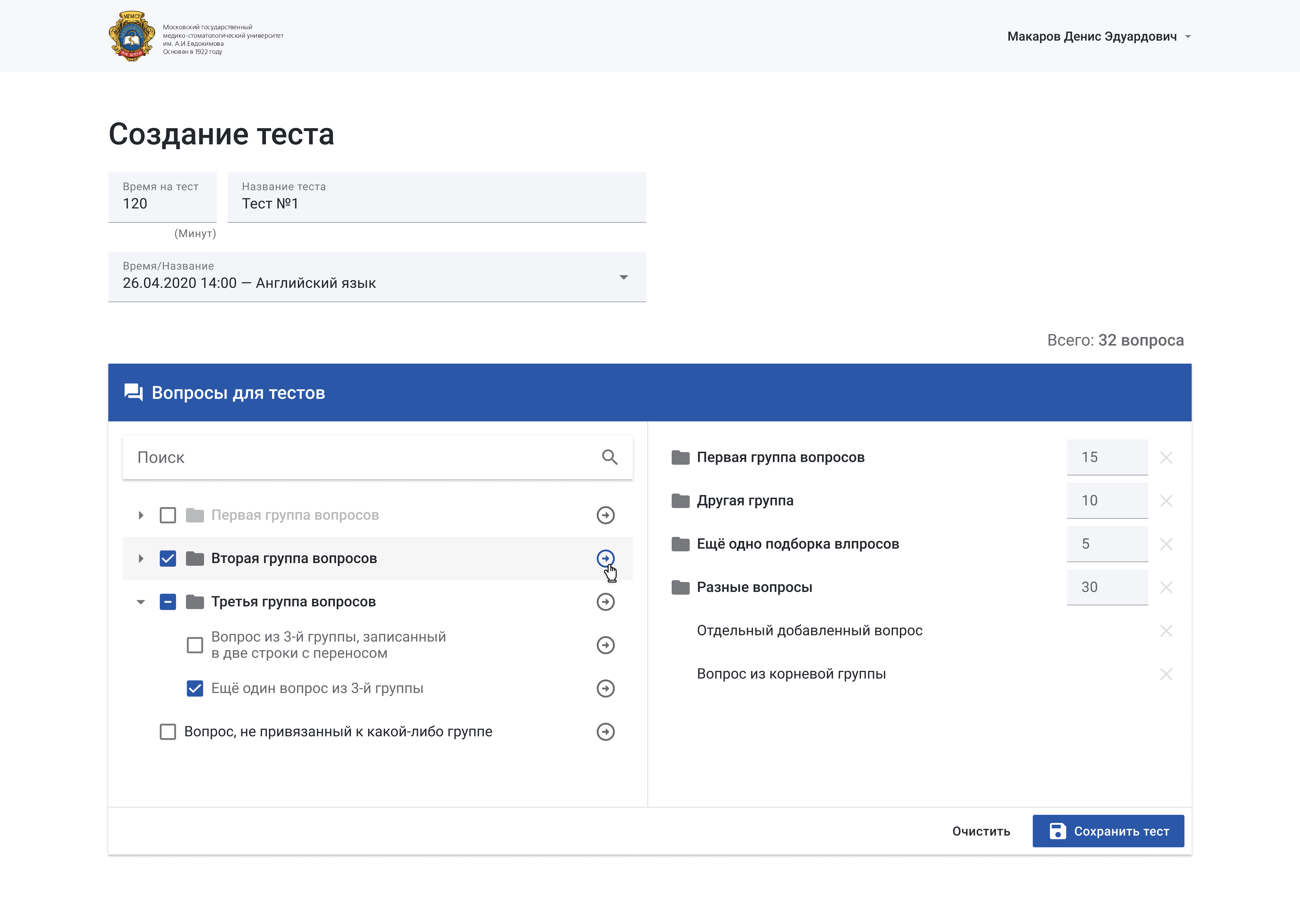Open the 'Время/Название' dropdown

[377, 277]
